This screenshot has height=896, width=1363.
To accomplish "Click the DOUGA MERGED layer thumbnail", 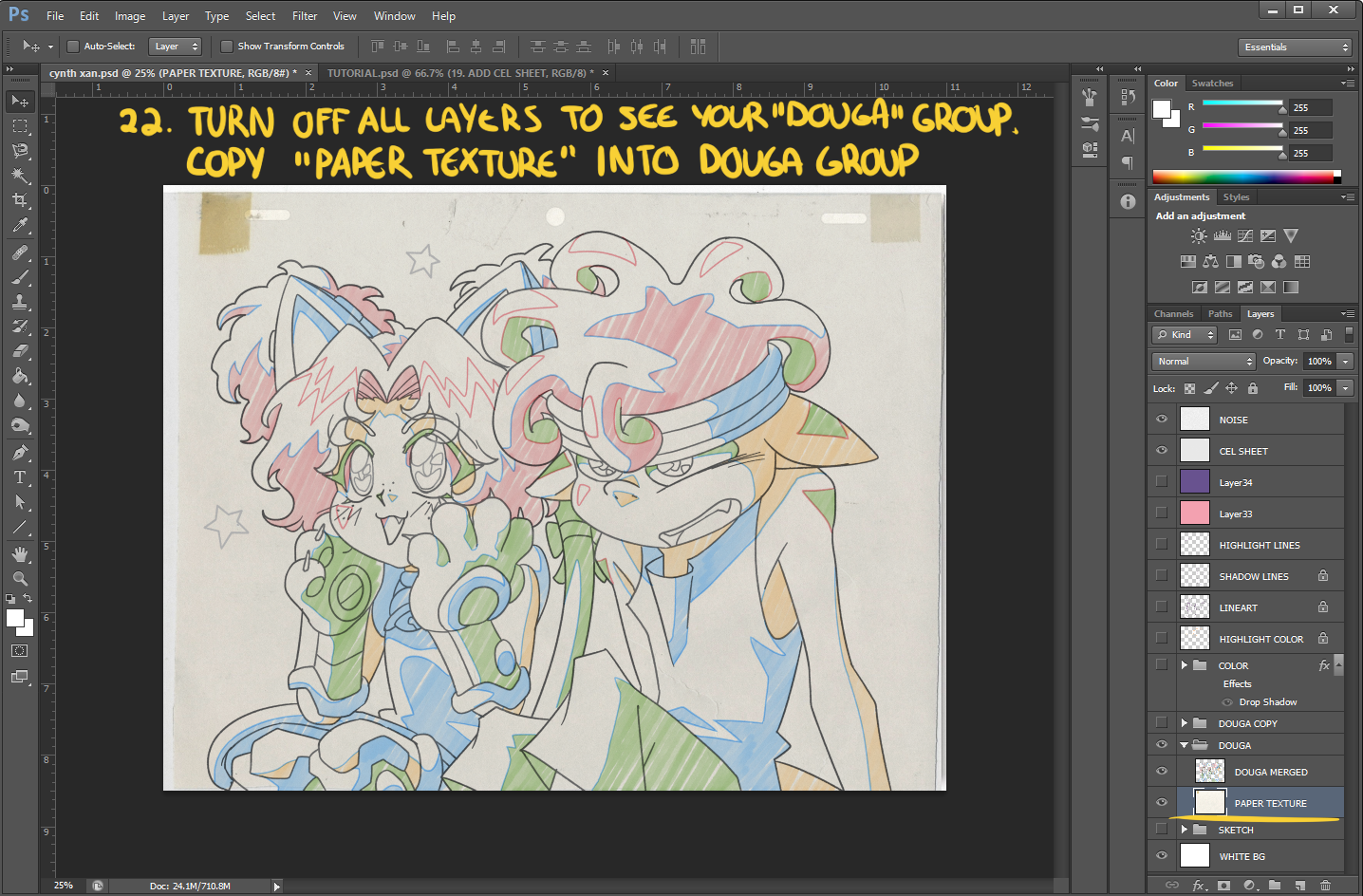I will (1209, 772).
